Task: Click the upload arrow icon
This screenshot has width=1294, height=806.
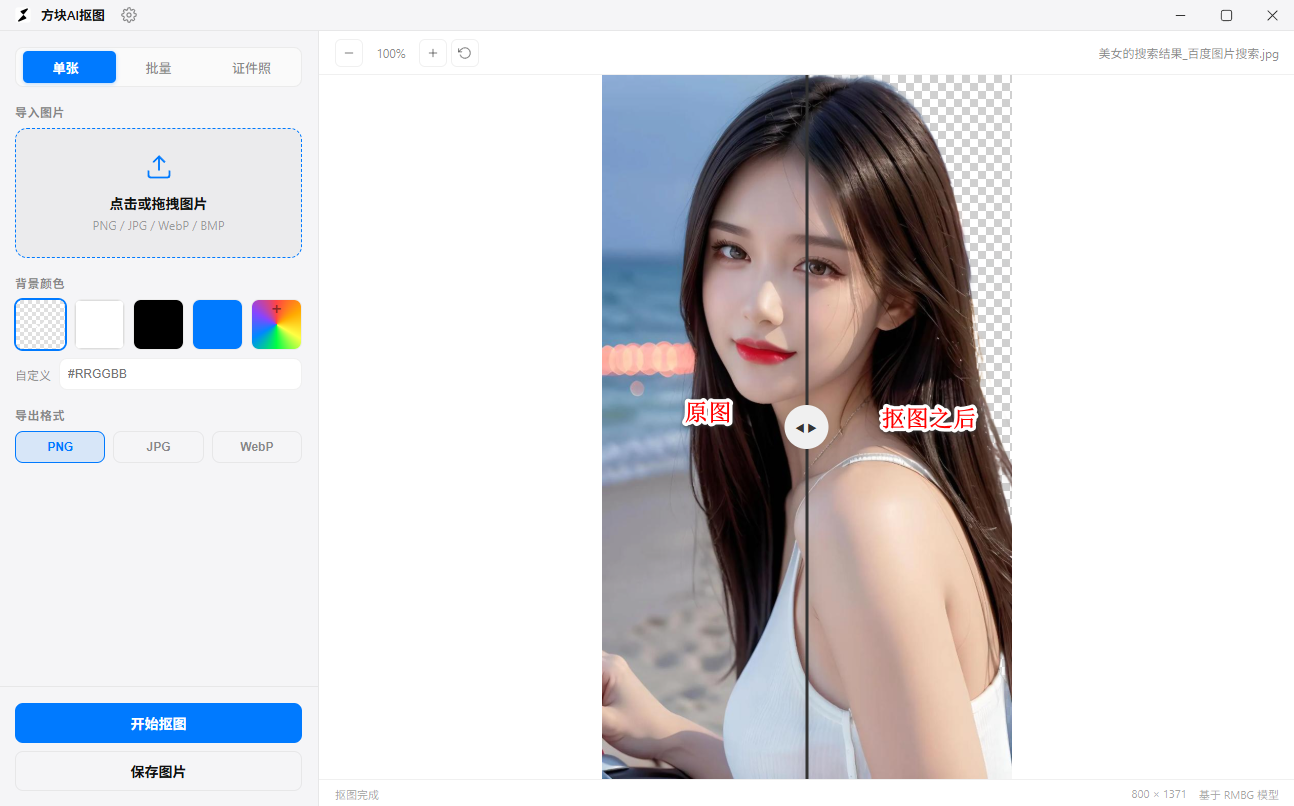Action: pos(158,167)
